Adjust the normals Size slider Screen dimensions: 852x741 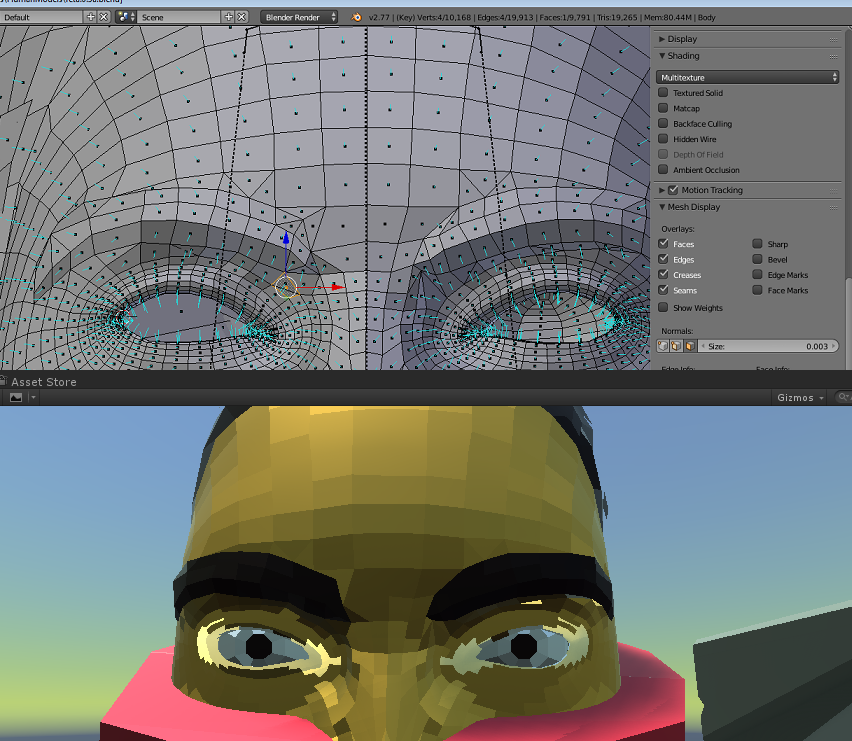click(770, 346)
